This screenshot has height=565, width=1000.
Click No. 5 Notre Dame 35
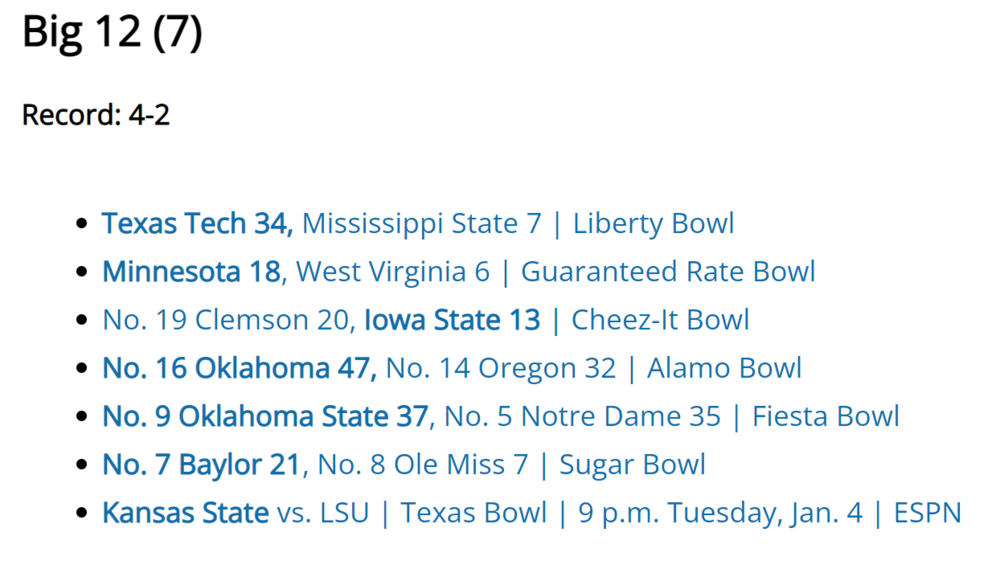tap(582, 416)
